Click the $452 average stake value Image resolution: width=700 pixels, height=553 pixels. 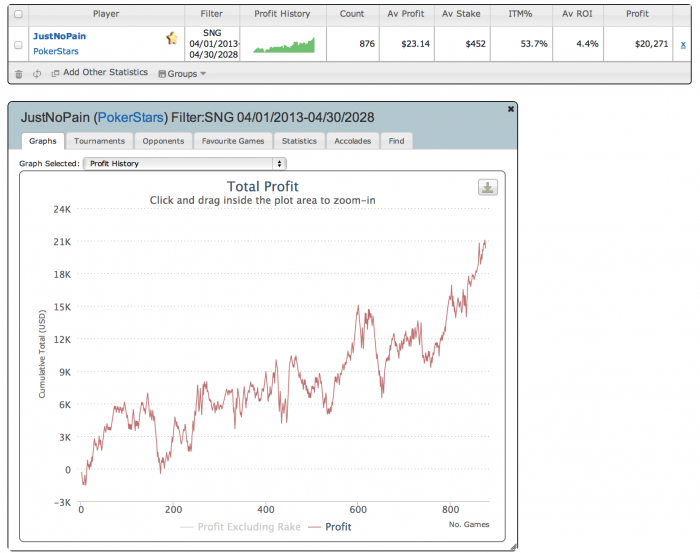[x=475, y=44]
